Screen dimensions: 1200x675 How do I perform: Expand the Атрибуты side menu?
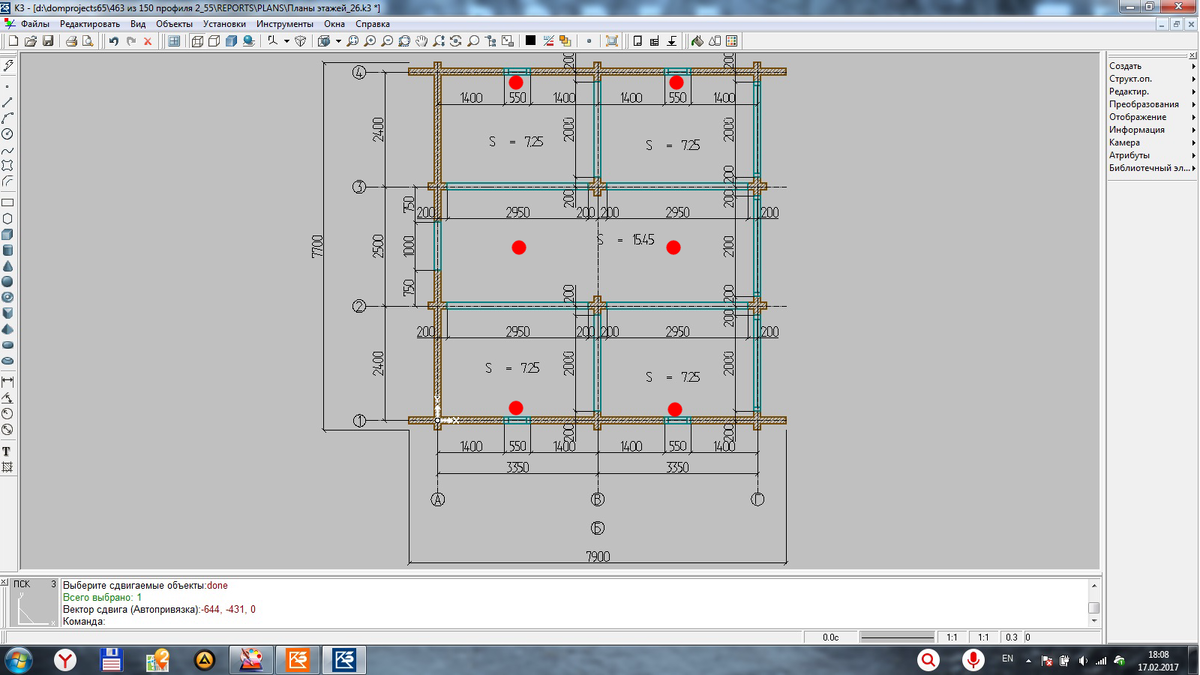coord(1152,155)
